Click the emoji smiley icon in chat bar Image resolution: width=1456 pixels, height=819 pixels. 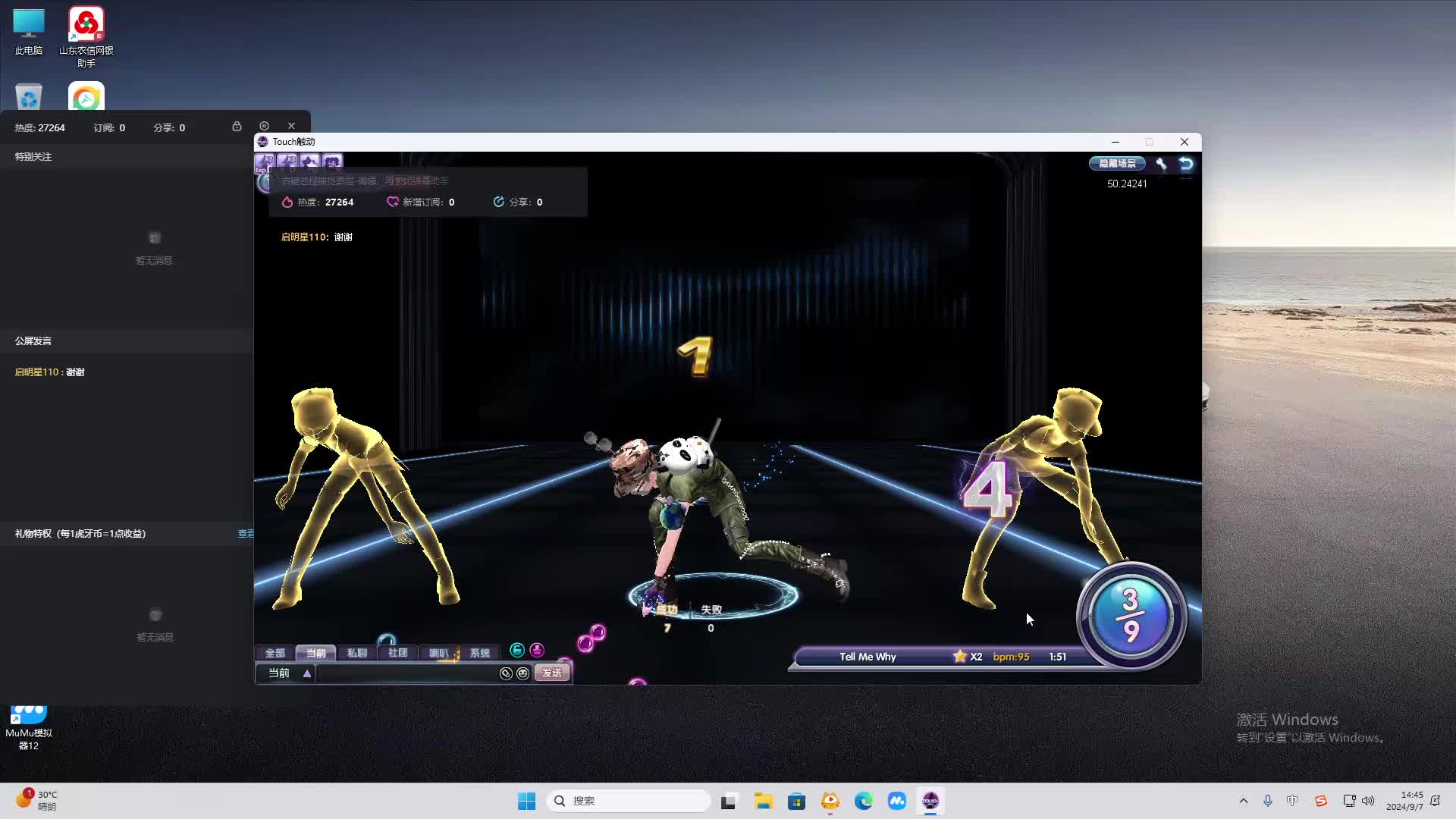523,673
